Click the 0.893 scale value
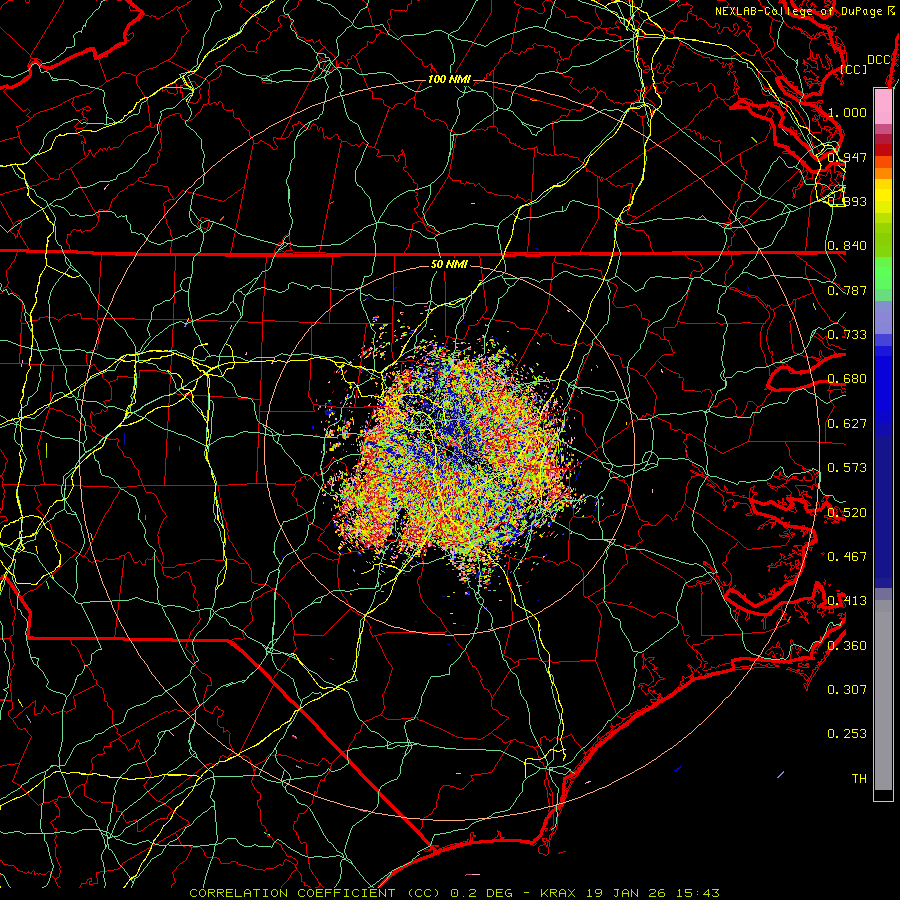900x900 pixels. point(847,201)
